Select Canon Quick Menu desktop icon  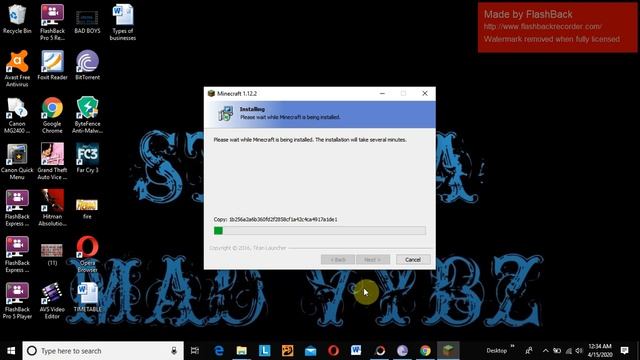pyautogui.click(x=17, y=162)
